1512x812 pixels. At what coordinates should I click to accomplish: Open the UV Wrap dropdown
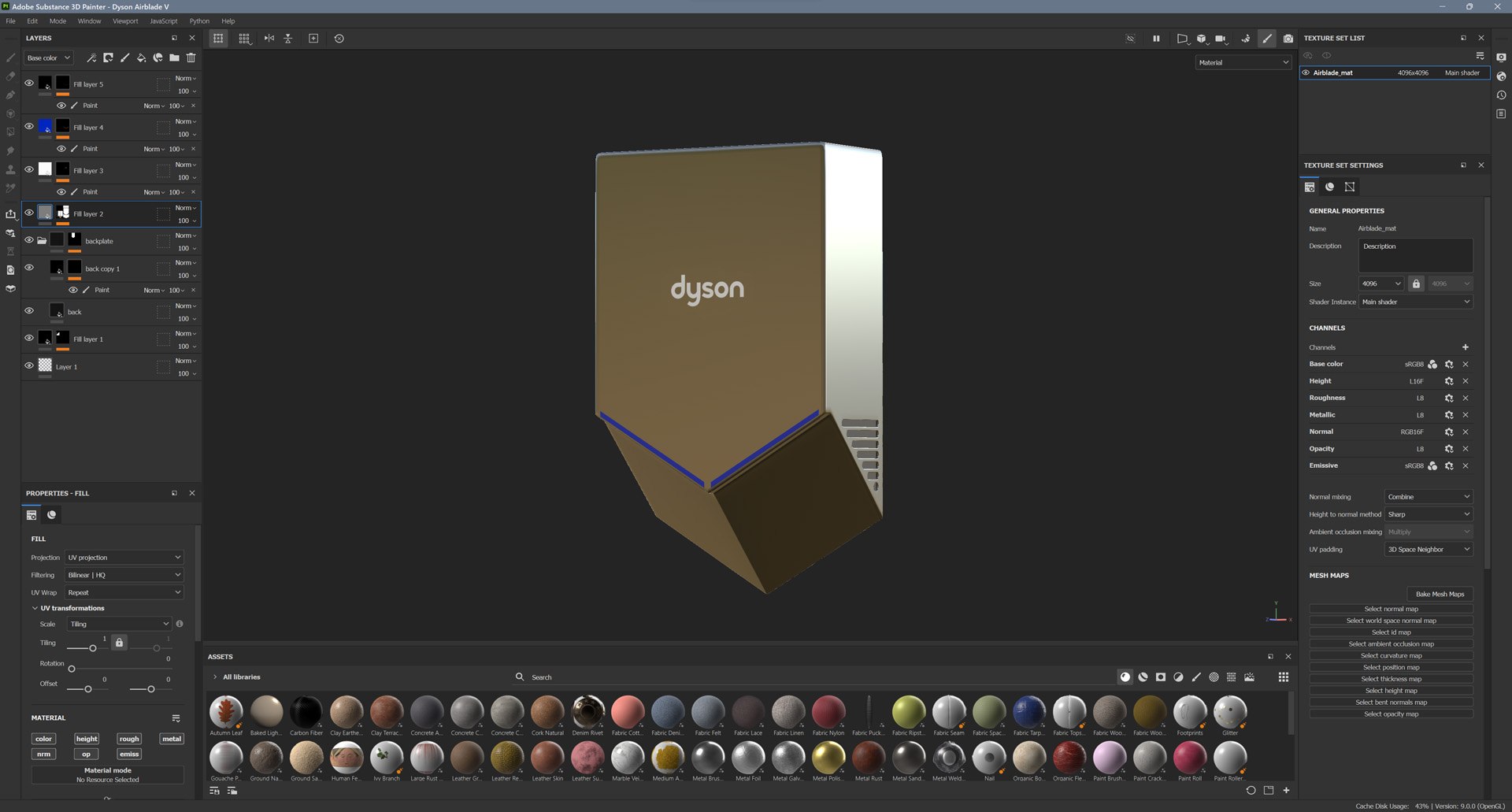124,592
